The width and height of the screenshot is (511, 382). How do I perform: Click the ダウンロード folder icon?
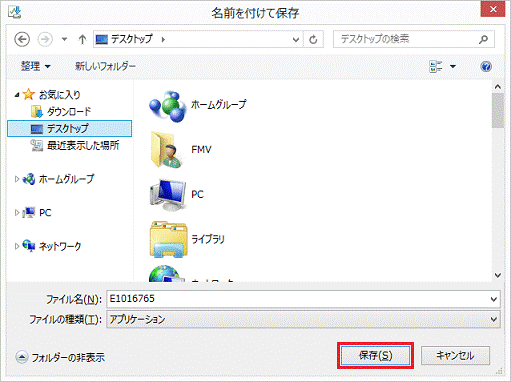(x=37, y=112)
